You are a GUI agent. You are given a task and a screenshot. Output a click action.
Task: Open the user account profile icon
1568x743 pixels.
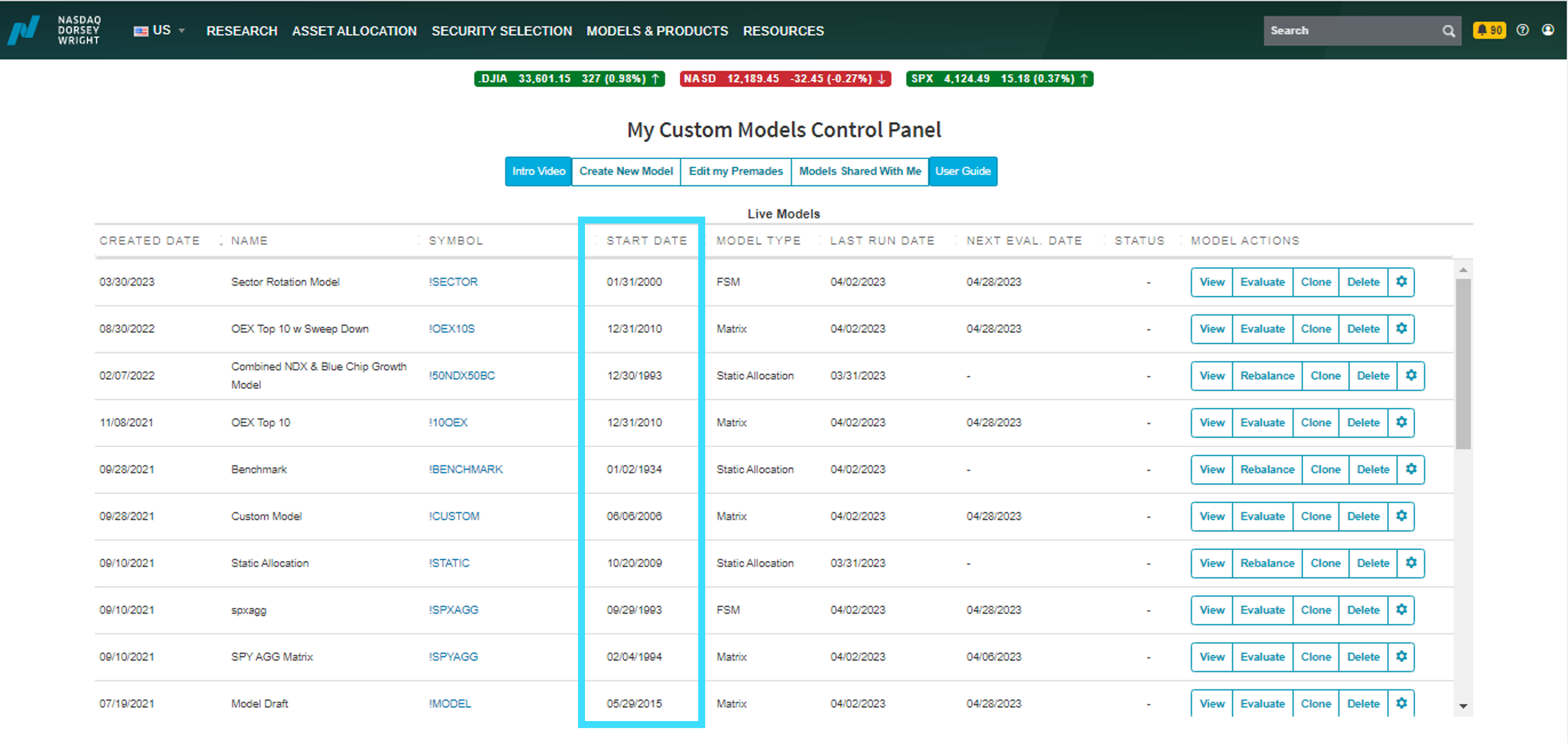click(x=1548, y=30)
